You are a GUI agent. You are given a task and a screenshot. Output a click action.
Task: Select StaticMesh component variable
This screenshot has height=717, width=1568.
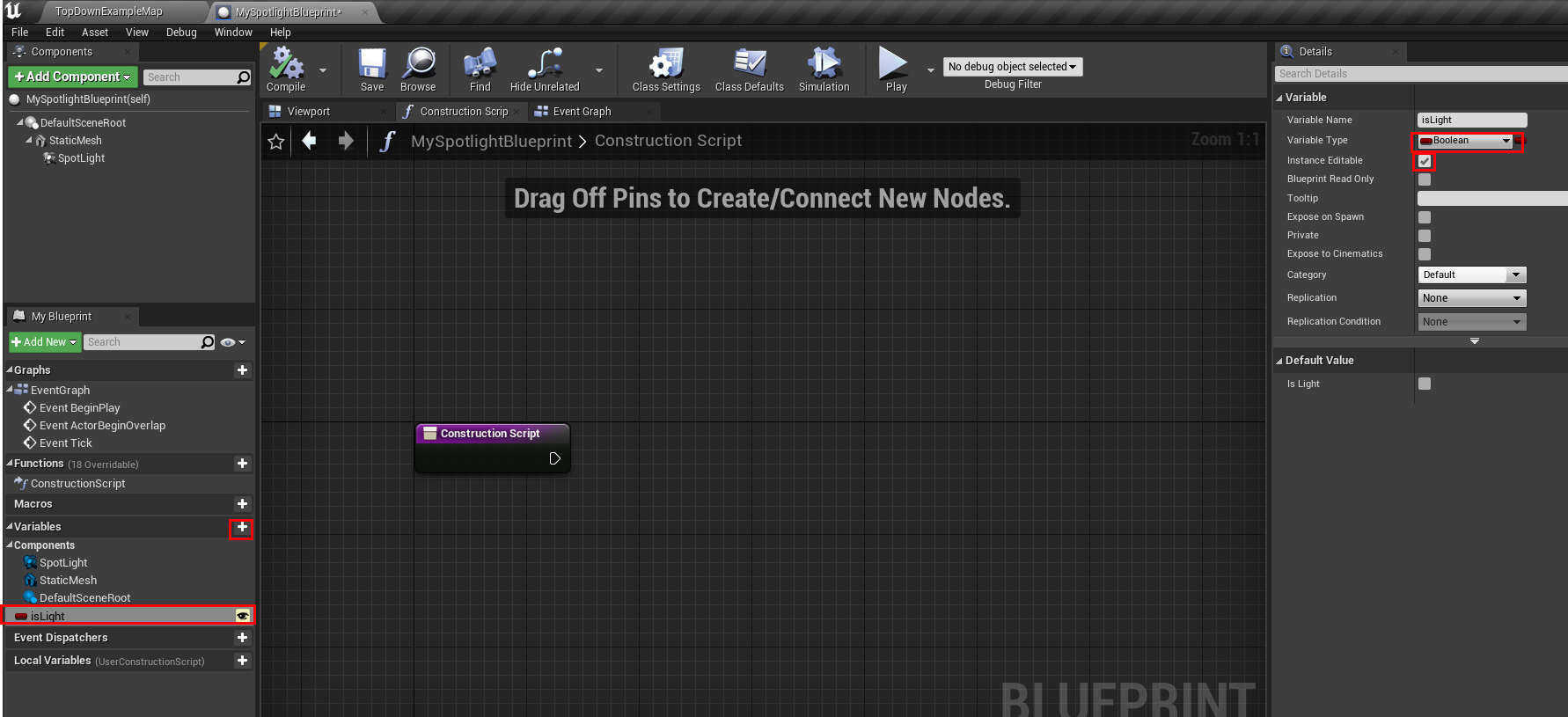pyautogui.click(x=68, y=581)
